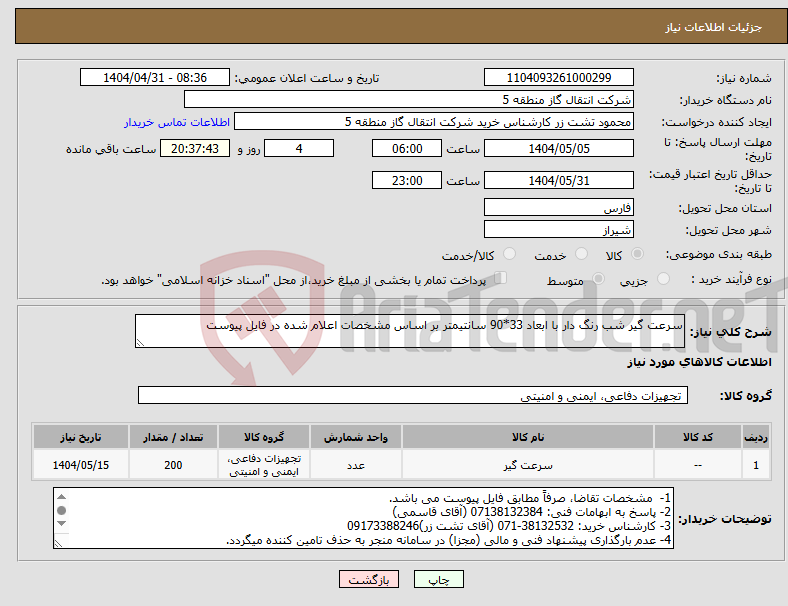The height and width of the screenshot is (606, 788).
Task: Click the row number cell 1
Action: [x=755, y=465]
